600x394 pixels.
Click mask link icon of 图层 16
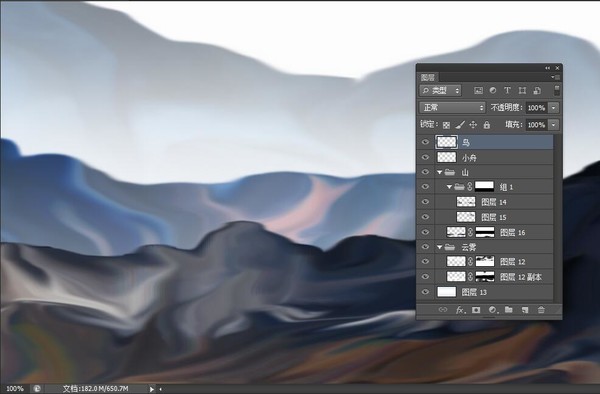click(470, 232)
